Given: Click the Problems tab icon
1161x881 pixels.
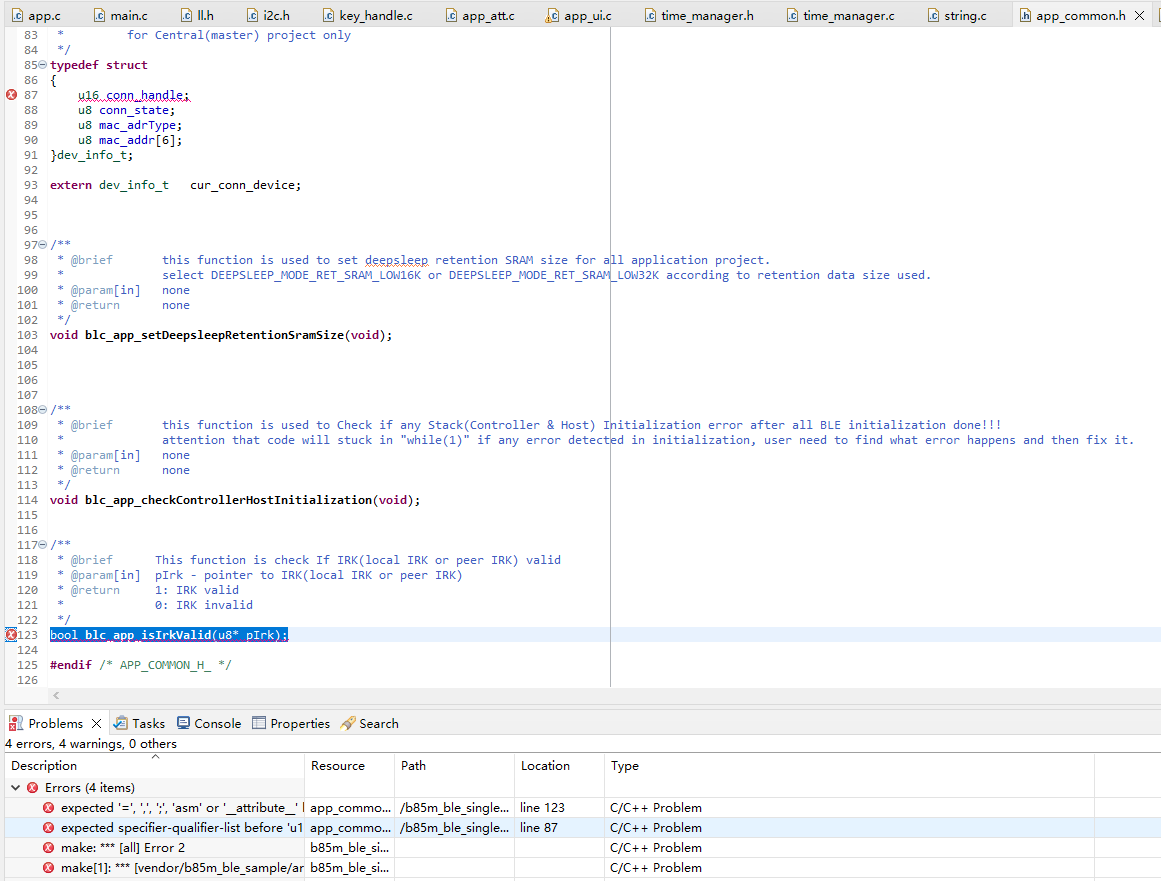Looking at the screenshot, I should (x=16, y=723).
